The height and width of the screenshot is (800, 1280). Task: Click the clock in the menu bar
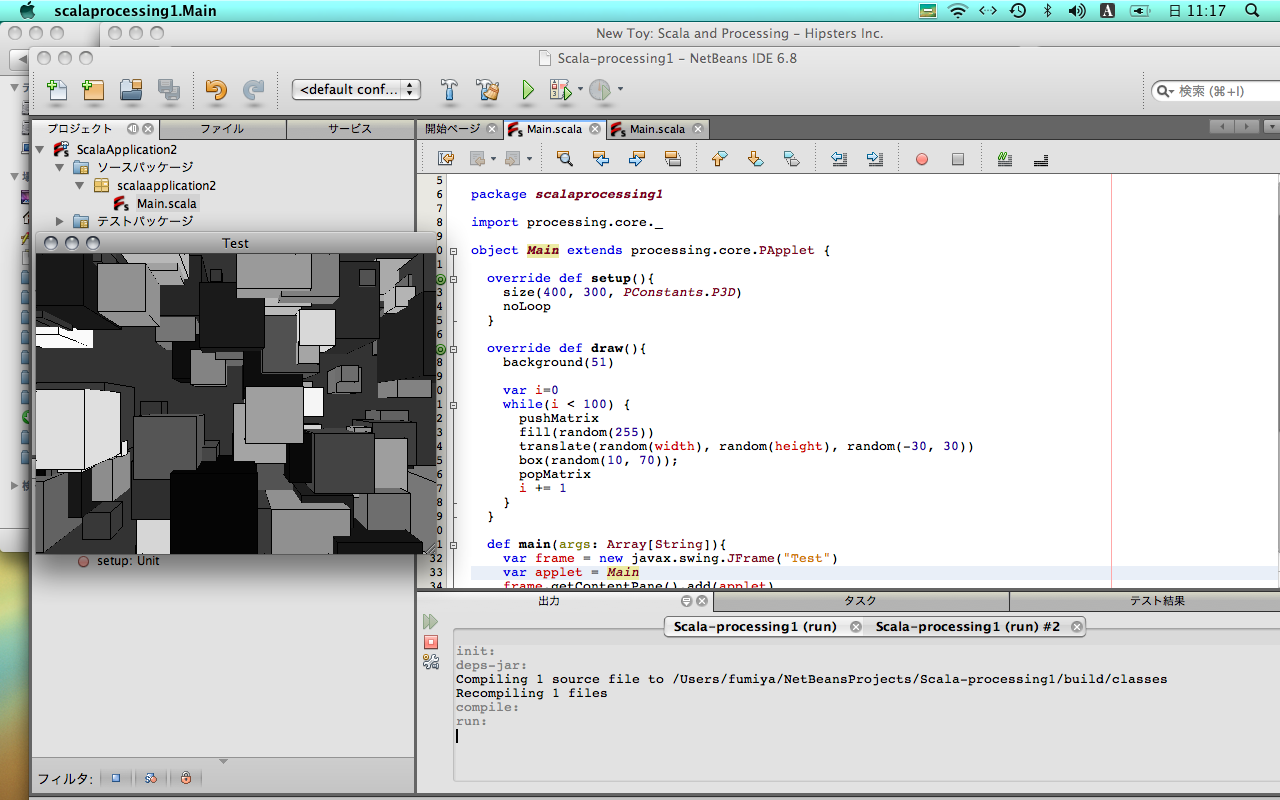click(x=1198, y=11)
